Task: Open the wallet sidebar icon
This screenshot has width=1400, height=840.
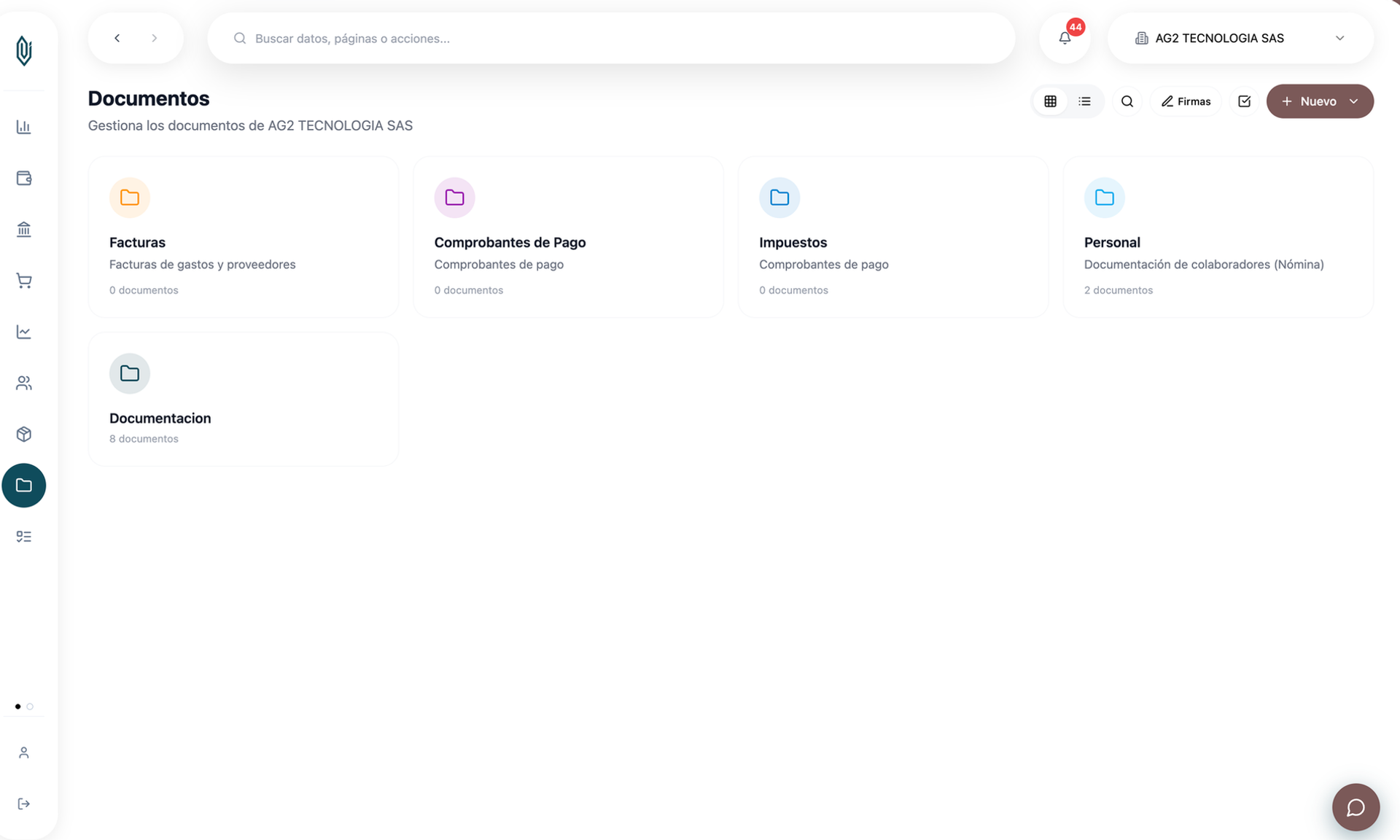Action: click(24, 178)
